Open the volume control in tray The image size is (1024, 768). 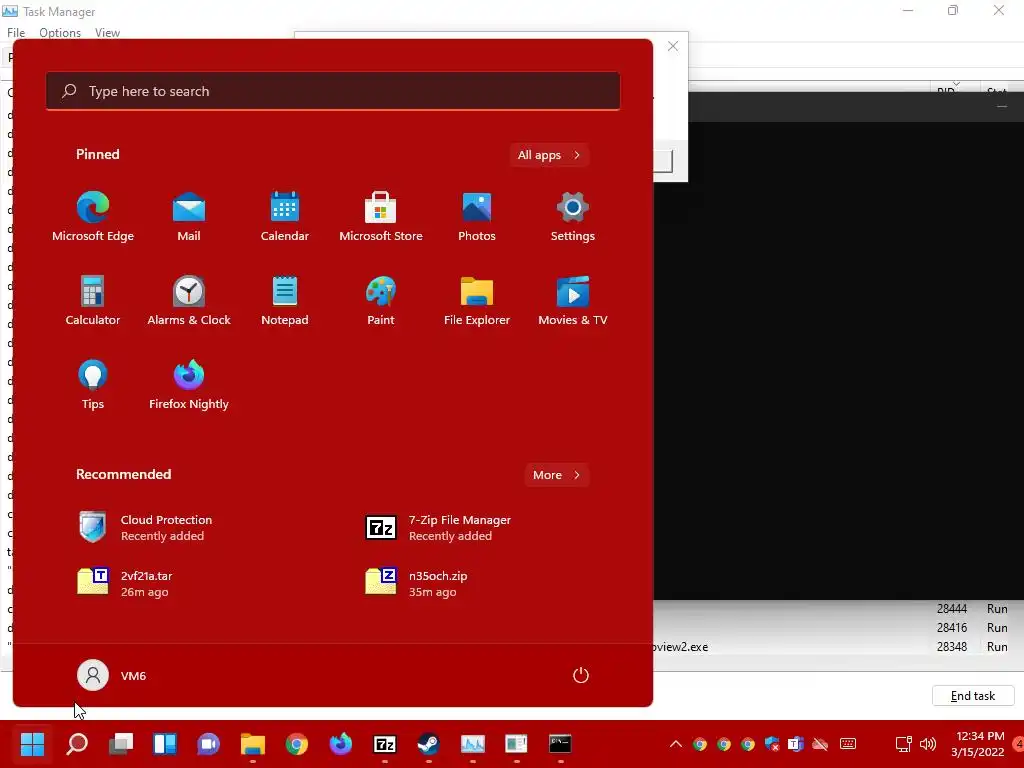(x=927, y=744)
